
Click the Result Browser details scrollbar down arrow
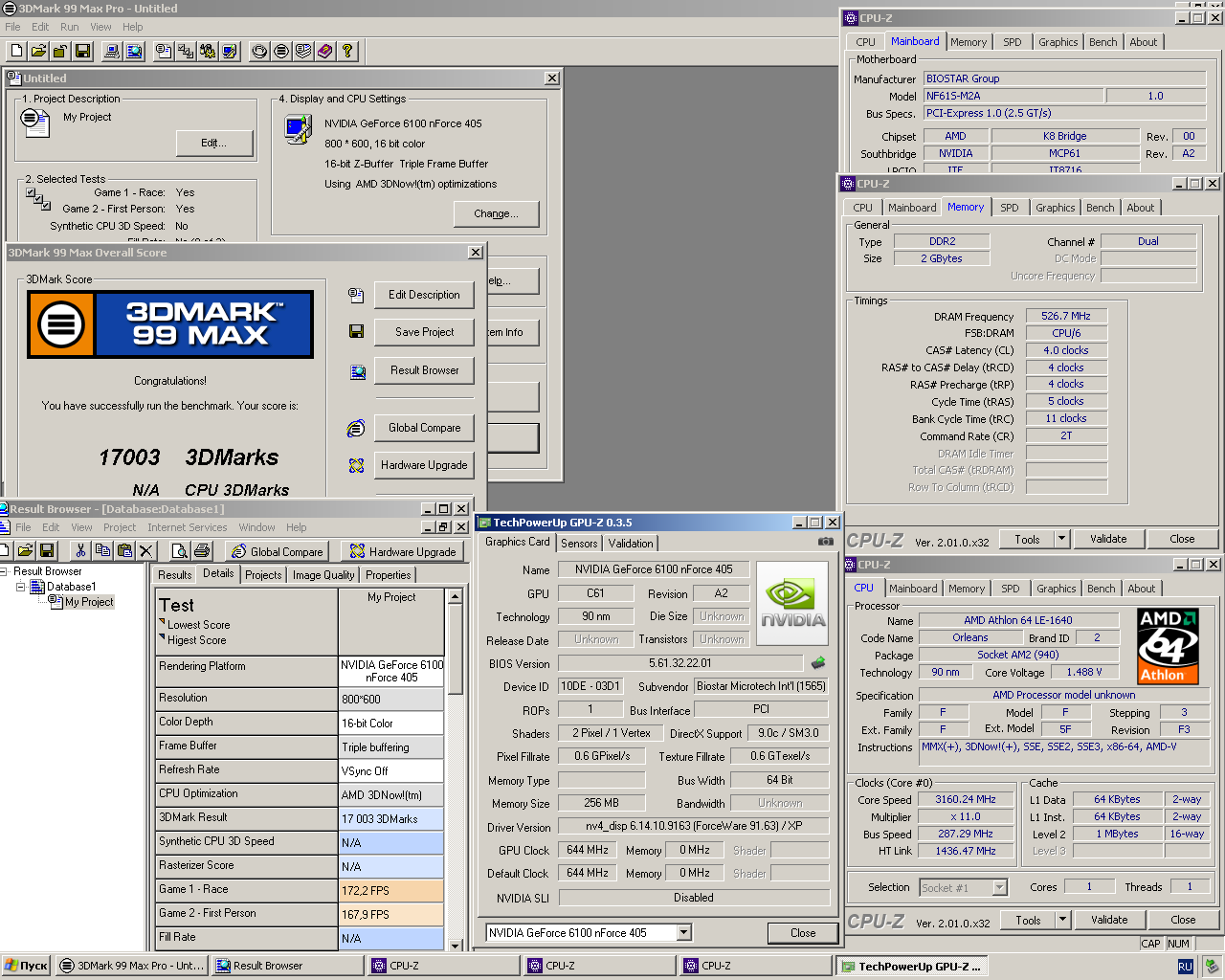tap(456, 945)
